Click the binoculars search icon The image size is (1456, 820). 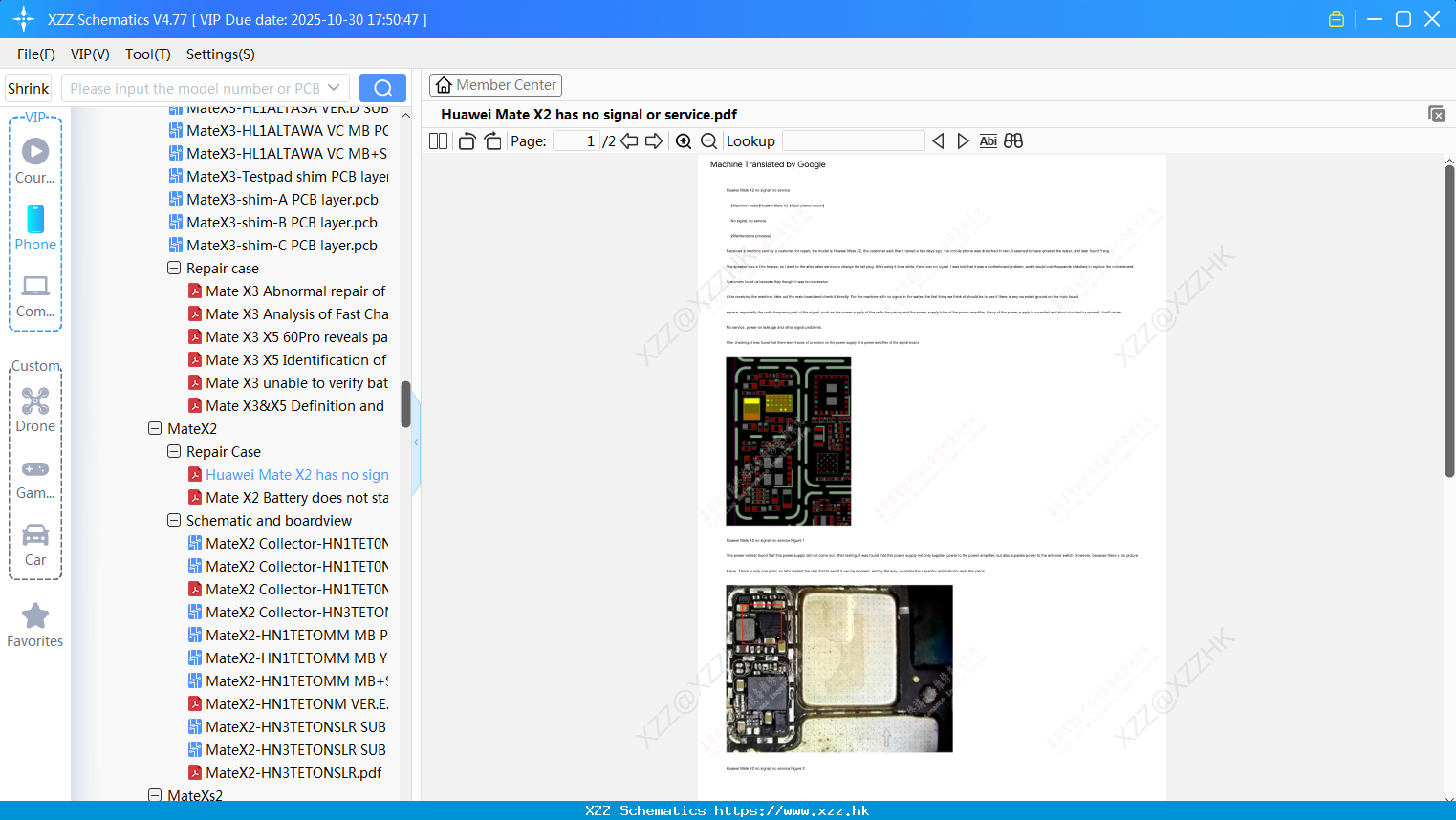tap(1013, 141)
